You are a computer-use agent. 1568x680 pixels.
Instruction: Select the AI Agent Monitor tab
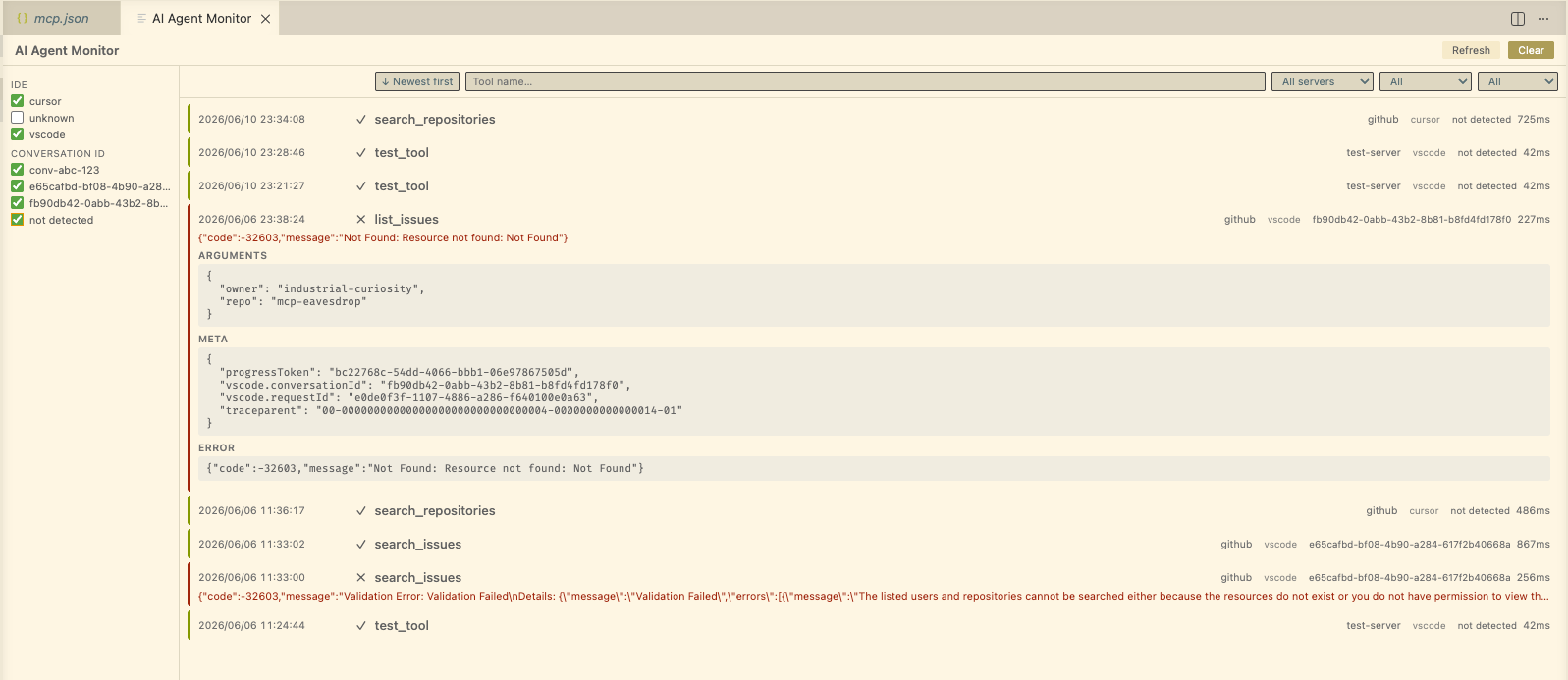click(x=201, y=19)
